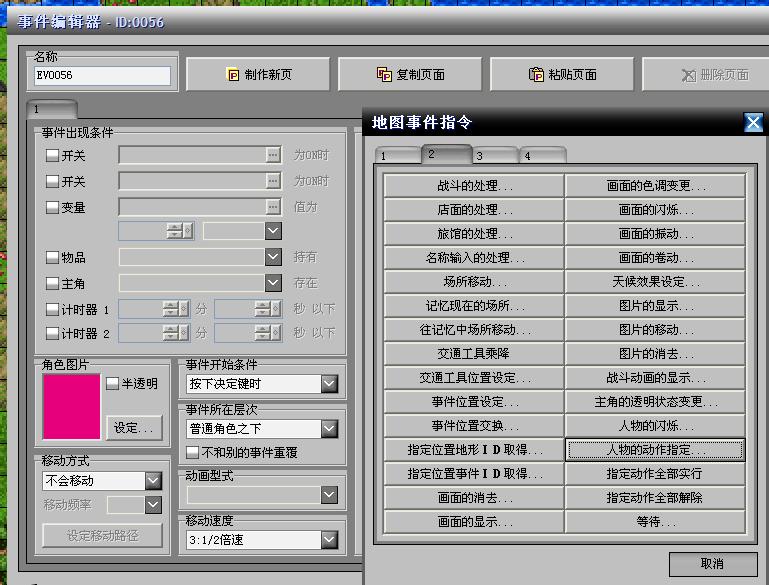This screenshot has width=769, height=585.
Task: Enable the second 开关 condition checkbox
Action: (52, 181)
